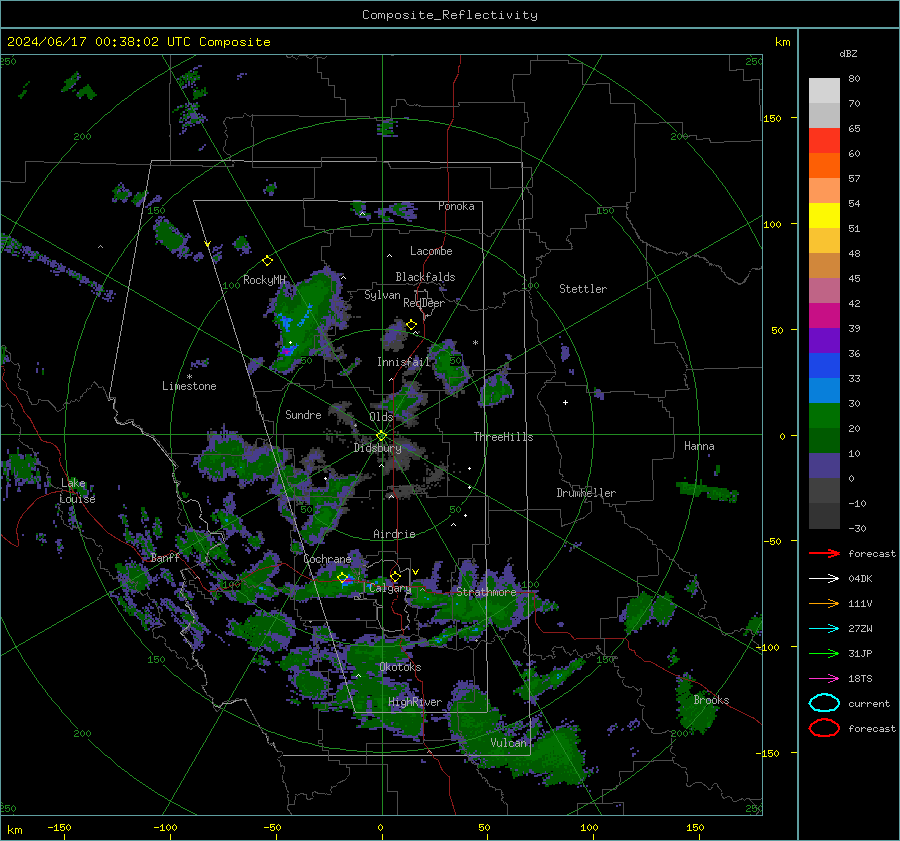The image size is (900, 841).
Task: Click the Cochrane city label
Action: 327,559
